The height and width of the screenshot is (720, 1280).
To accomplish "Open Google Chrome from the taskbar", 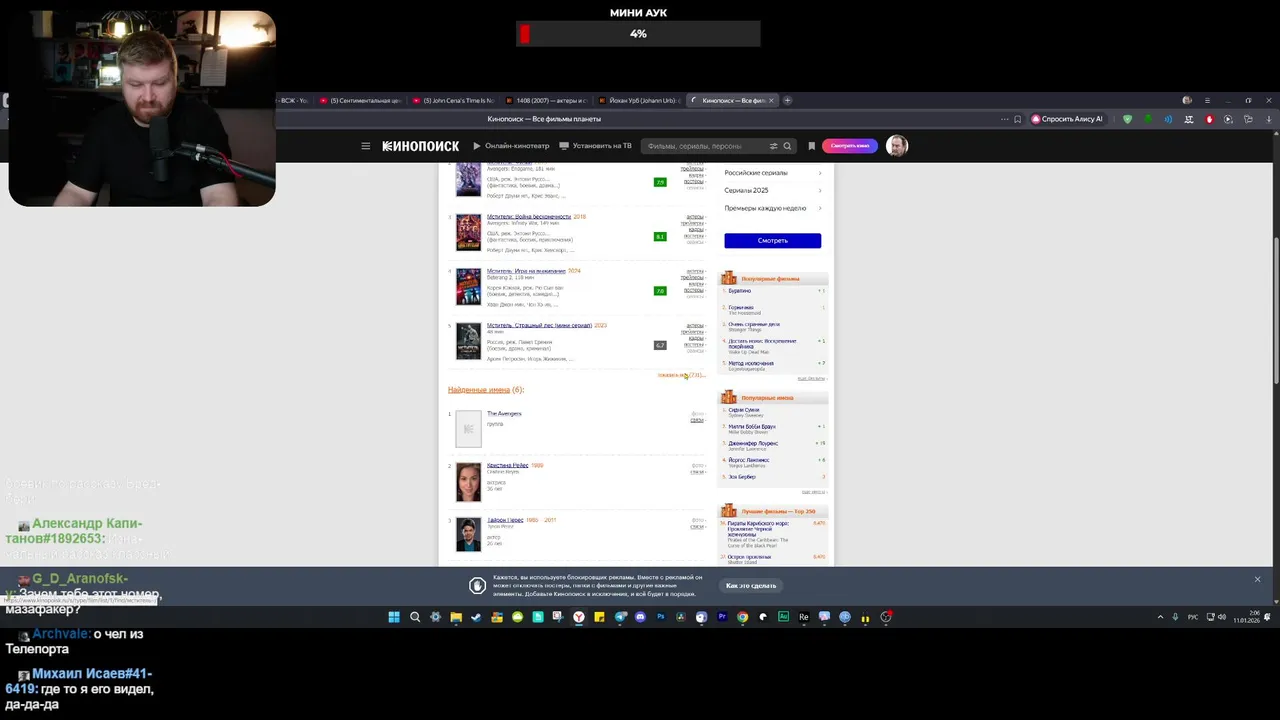I will pyautogui.click(x=742, y=617).
